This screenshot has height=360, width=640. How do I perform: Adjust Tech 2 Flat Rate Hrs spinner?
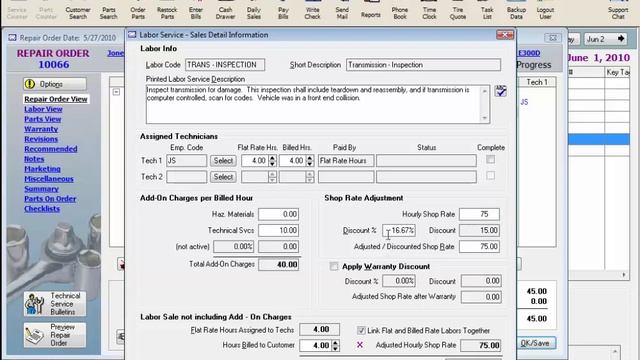[273, 177]
